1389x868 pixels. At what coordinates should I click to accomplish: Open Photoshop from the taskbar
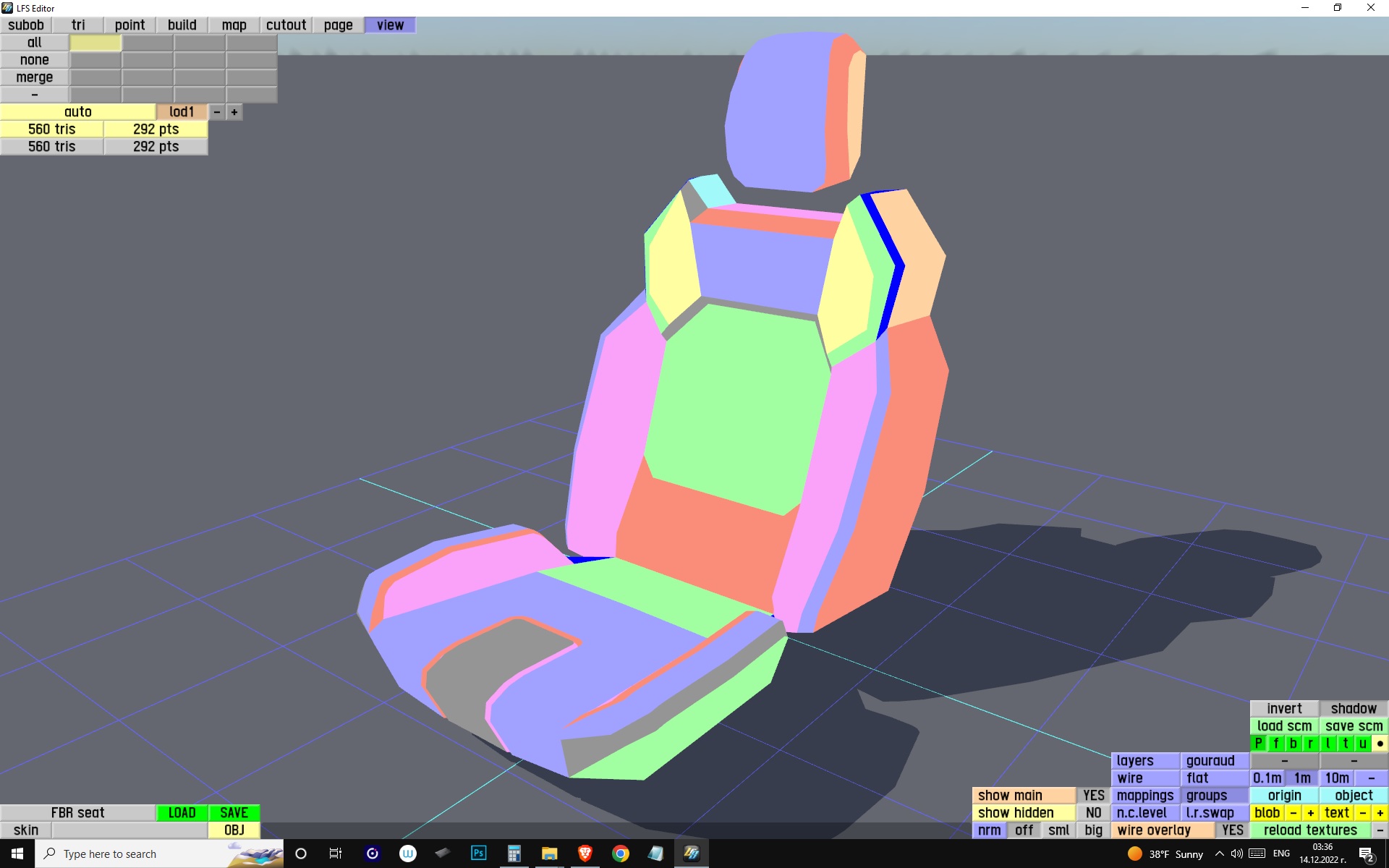(x=478, y=854)
